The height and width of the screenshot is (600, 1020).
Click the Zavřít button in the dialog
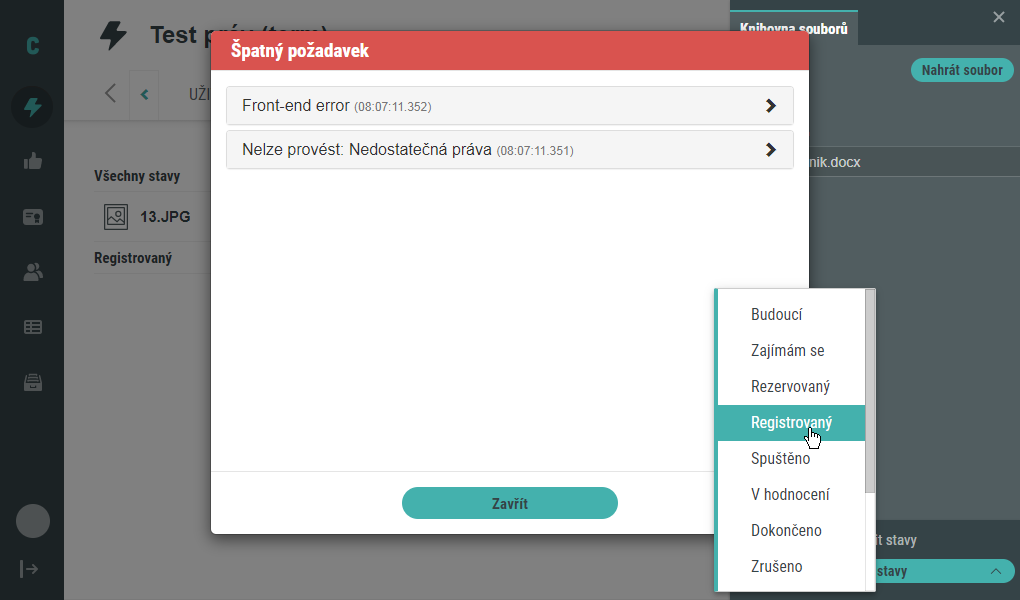pyautogui.click(x=509, y=503)
